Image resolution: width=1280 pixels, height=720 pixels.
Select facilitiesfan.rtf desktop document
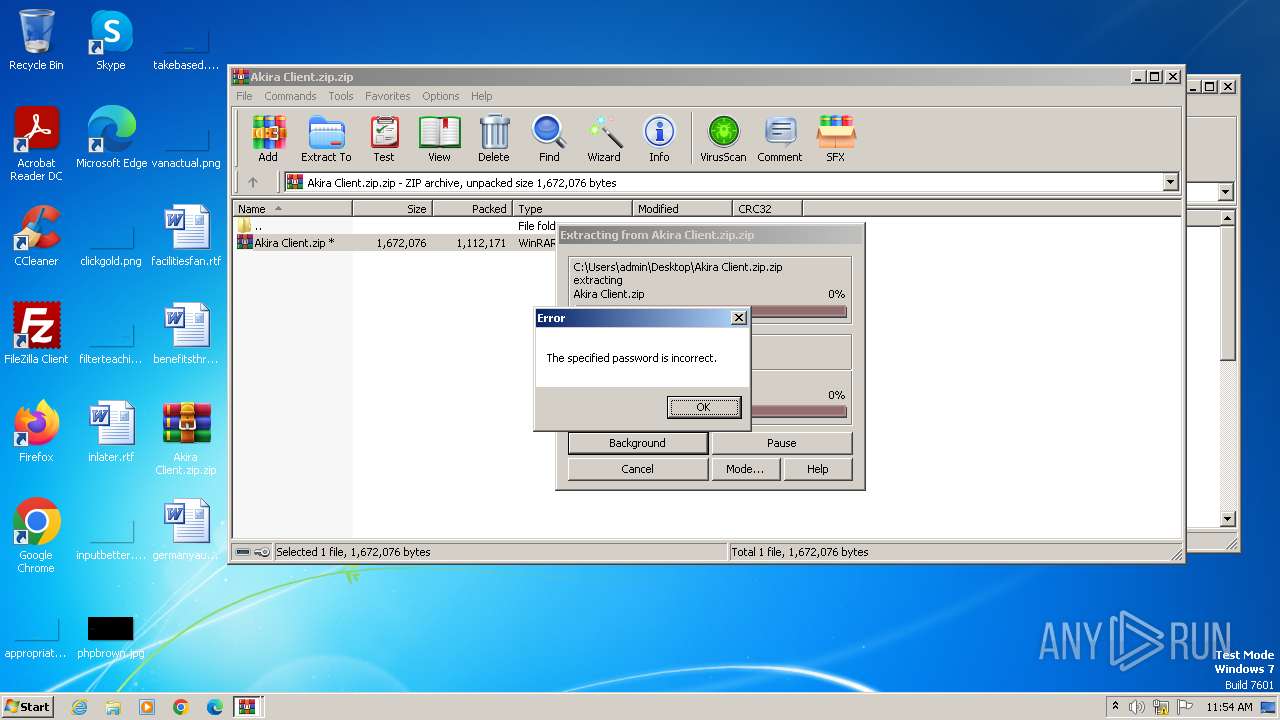point(186,236)
